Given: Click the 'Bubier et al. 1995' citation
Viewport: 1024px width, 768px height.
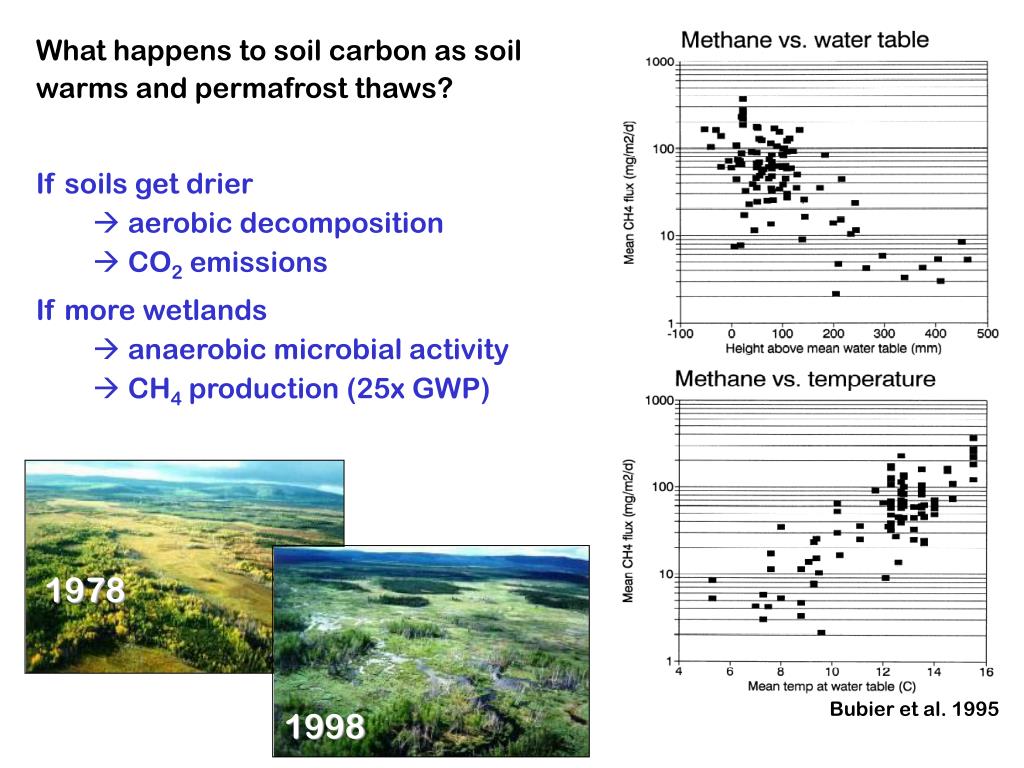Looking at the screenshot, I should [x=914, y=709].
